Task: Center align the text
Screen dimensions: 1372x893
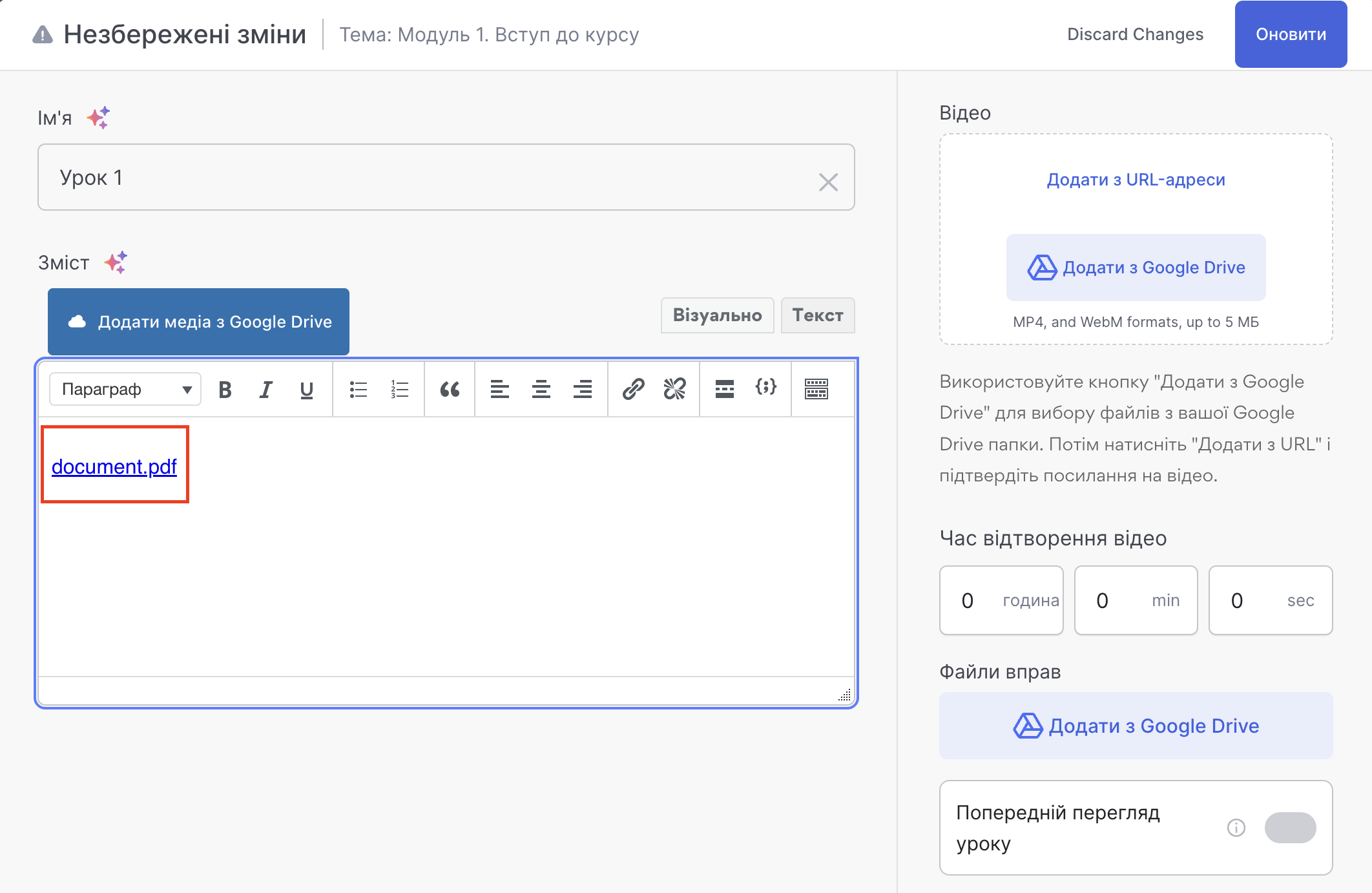Action: click(541, 390)
